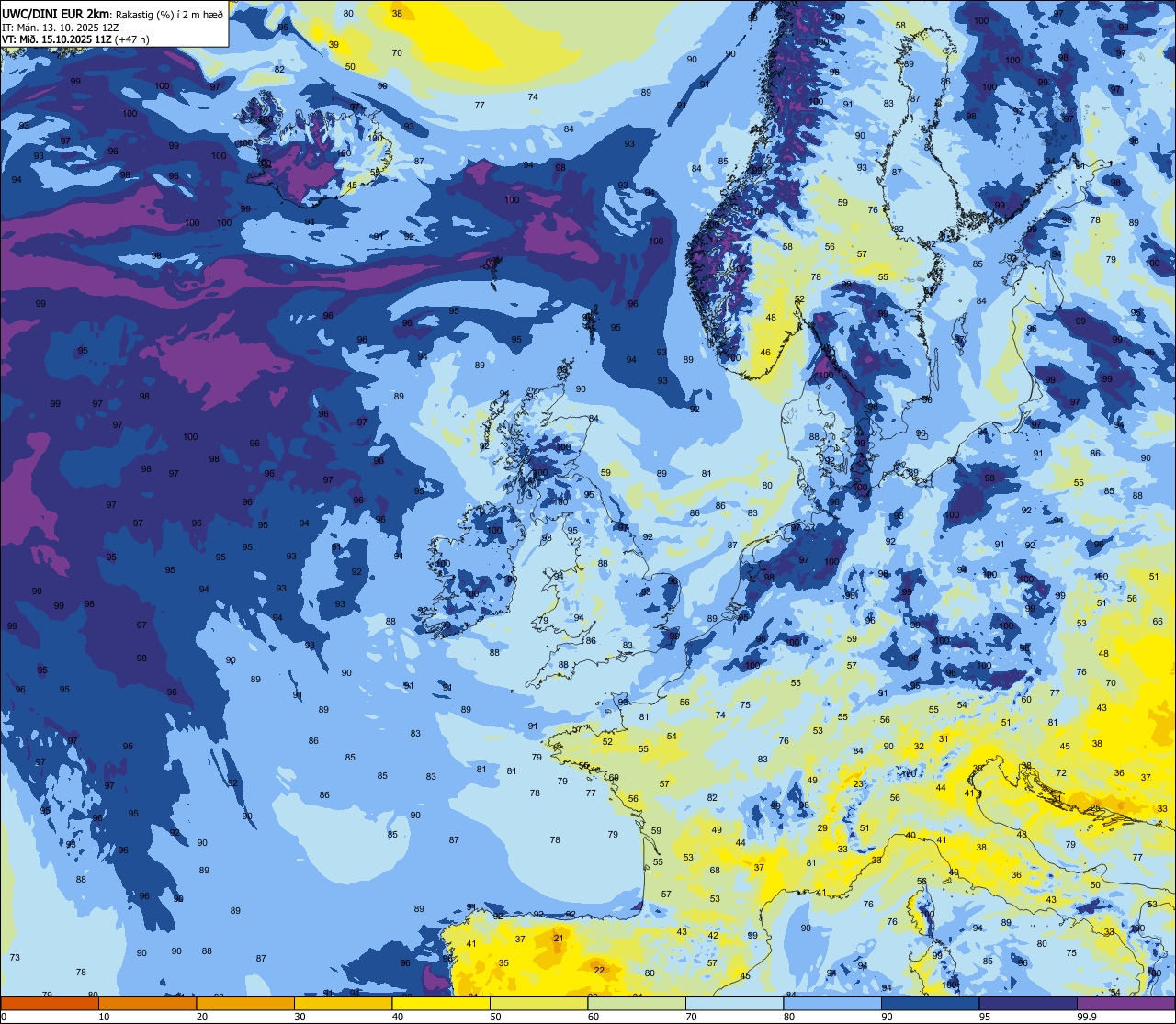The width and height of the screenshot is (1176, 1024).
Task: Click the humidity value '29' in southeast France
Action: pyautogui.click(x=822, y=827)
